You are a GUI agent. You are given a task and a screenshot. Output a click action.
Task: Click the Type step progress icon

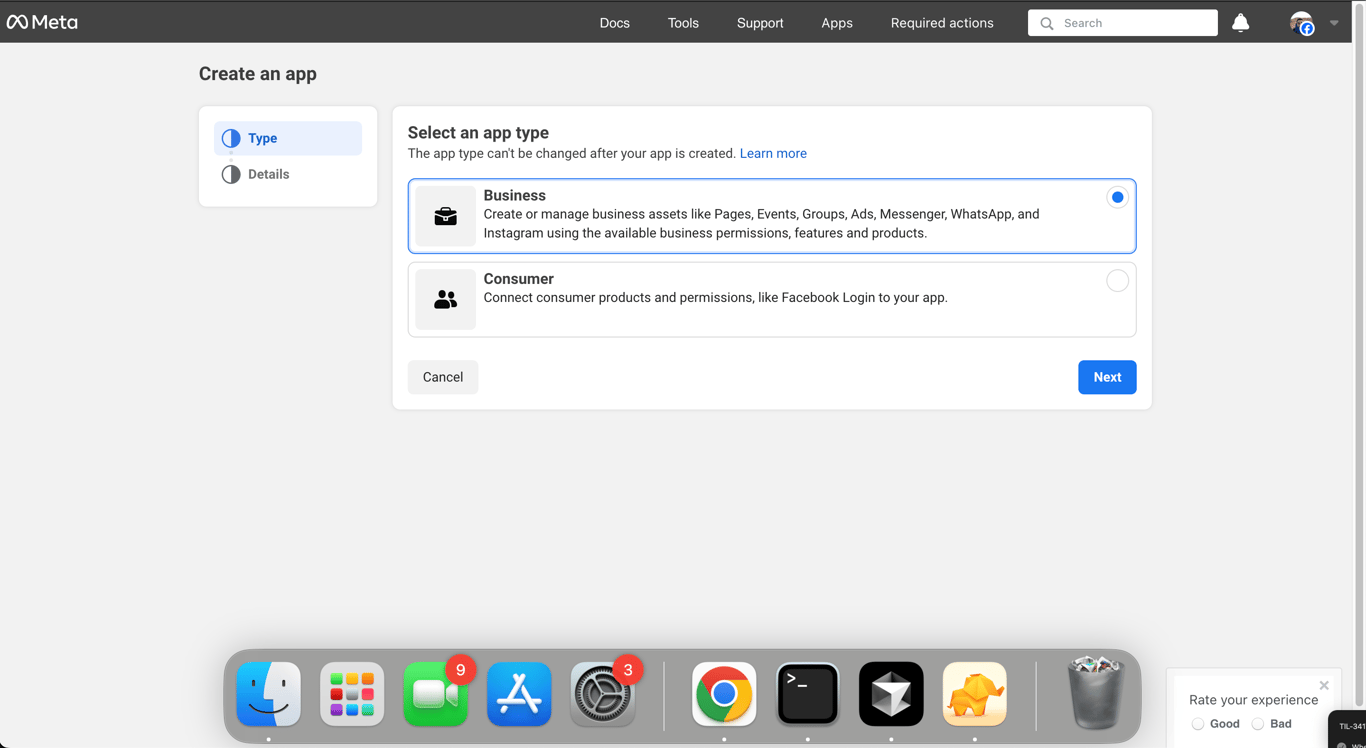point(231,138)
